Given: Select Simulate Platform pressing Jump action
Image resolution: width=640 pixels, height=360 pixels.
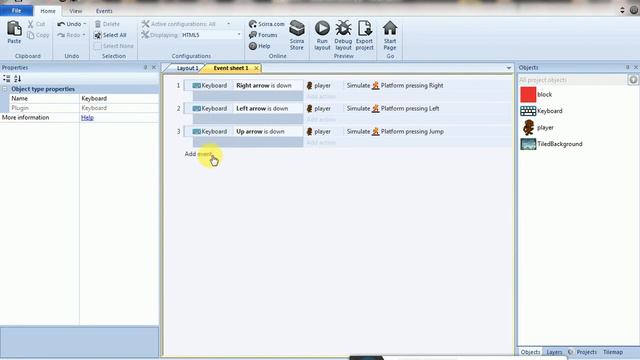Looking at the screenshot, I should [x=395, y=131].
